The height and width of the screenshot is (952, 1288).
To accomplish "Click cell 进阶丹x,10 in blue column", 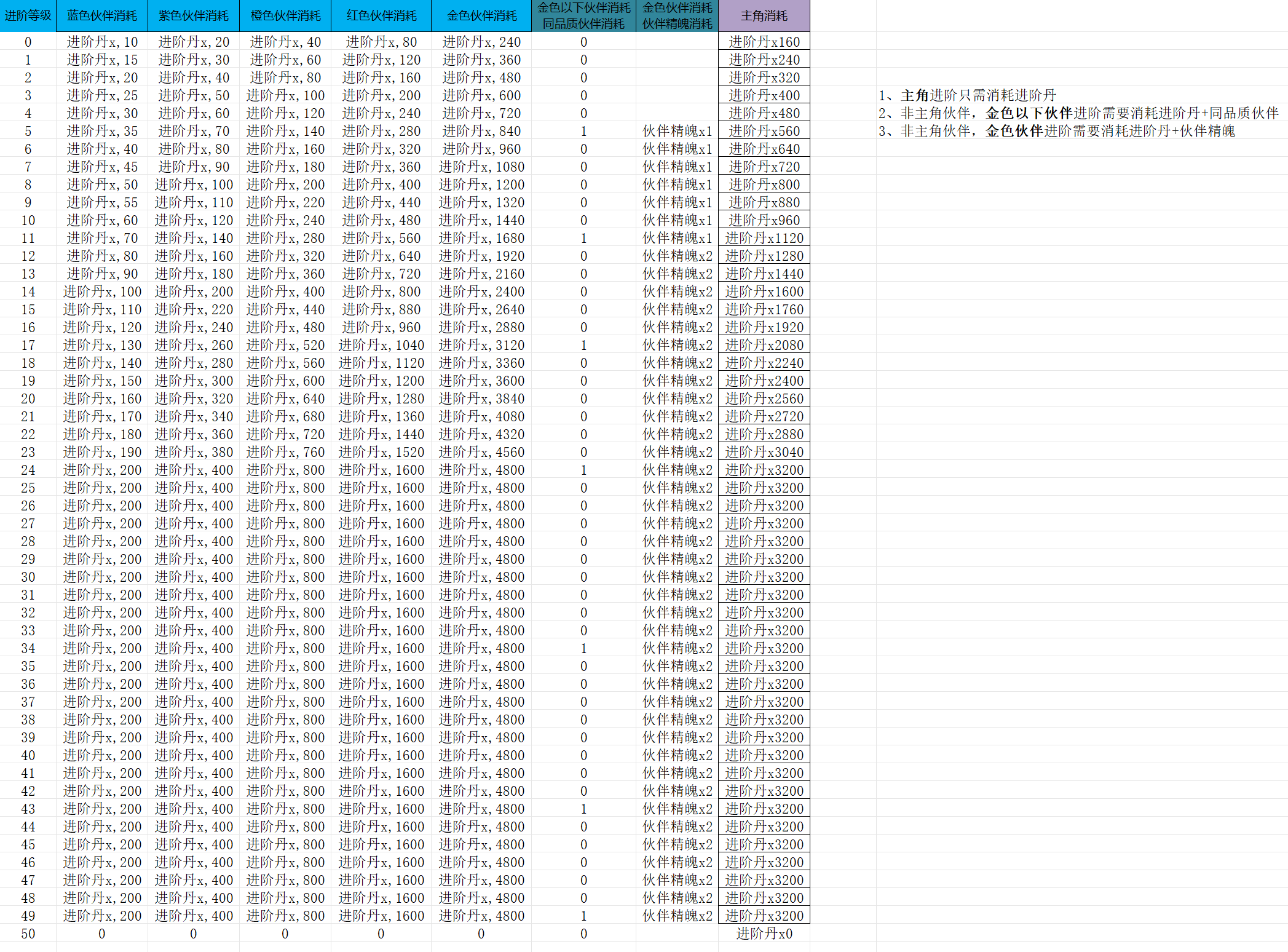I will click(x=101, y=42).
